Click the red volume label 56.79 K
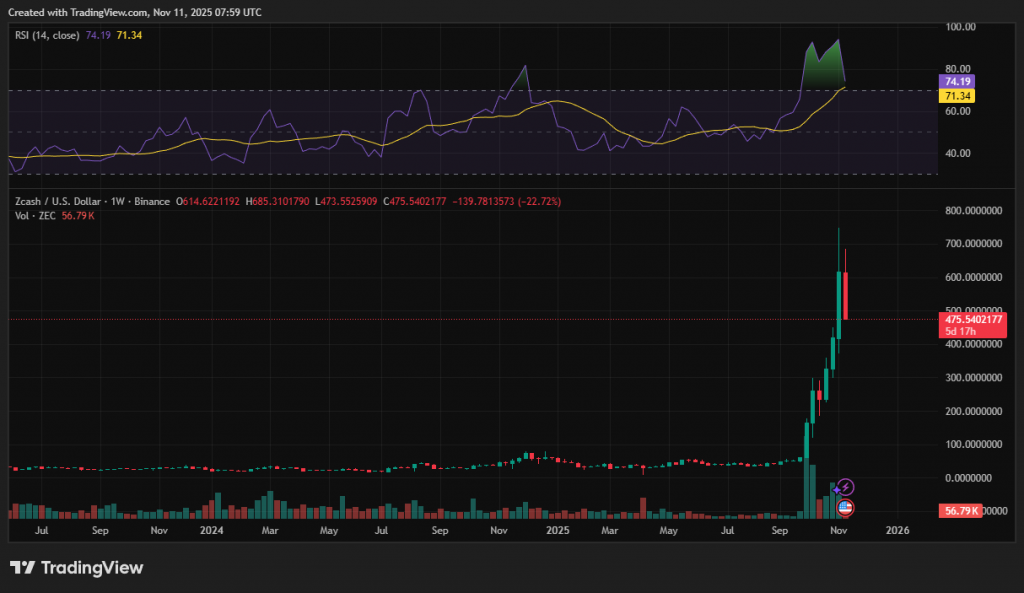Viewport: 1024px width, 593px height. point(962,511)
